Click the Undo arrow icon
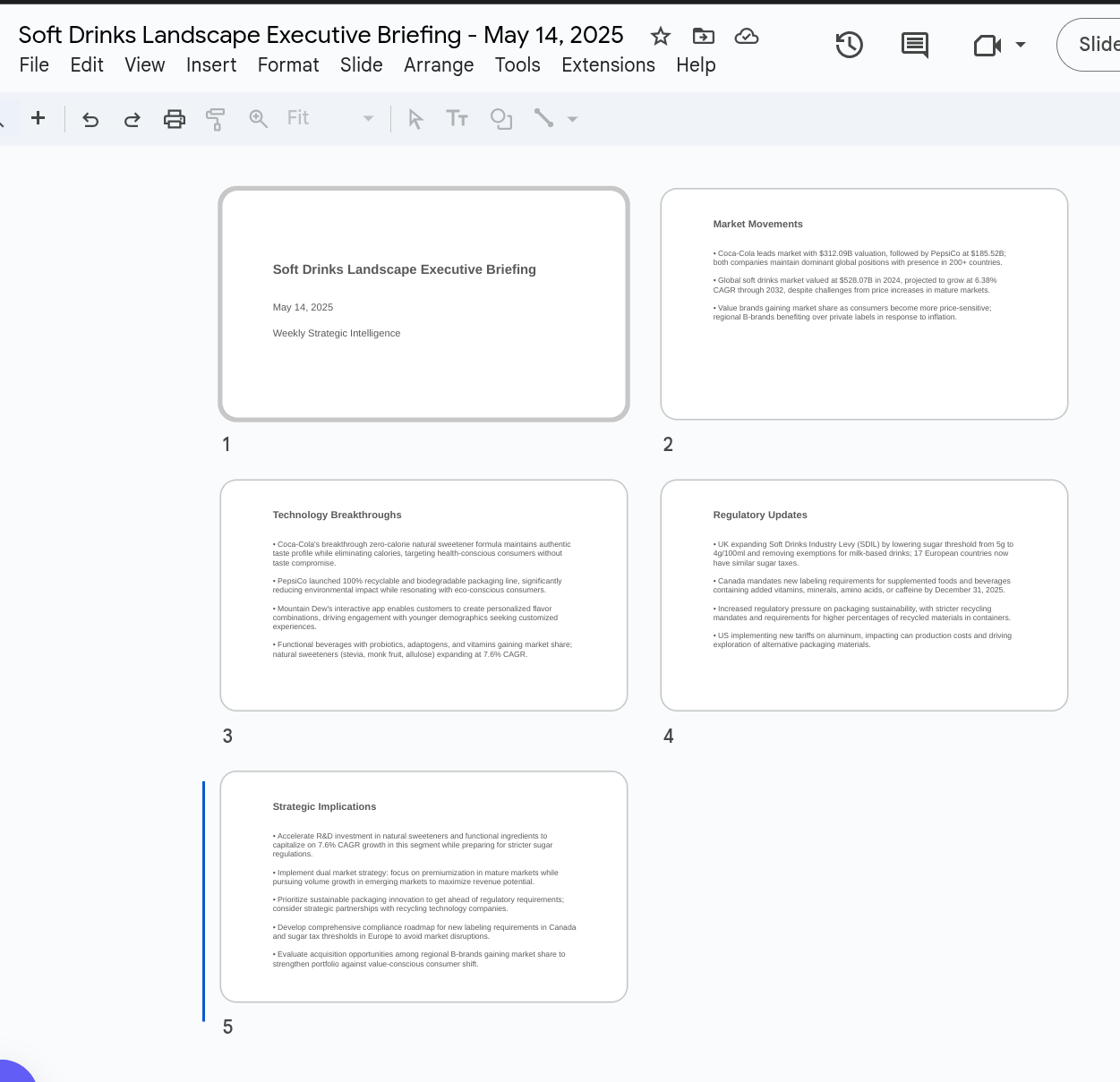 [x=90, y=119]
